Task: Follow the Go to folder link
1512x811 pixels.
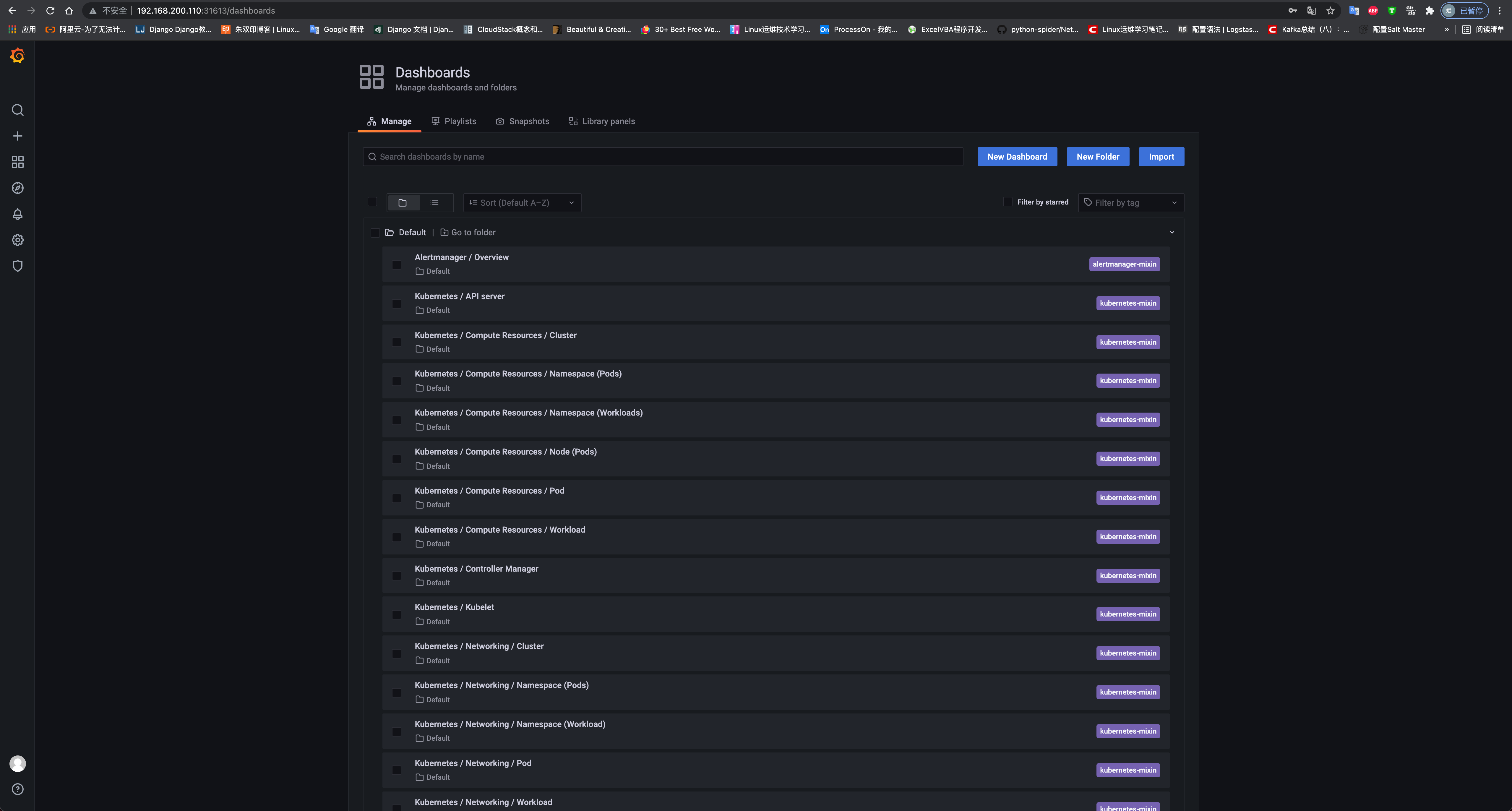Action: 468,232
